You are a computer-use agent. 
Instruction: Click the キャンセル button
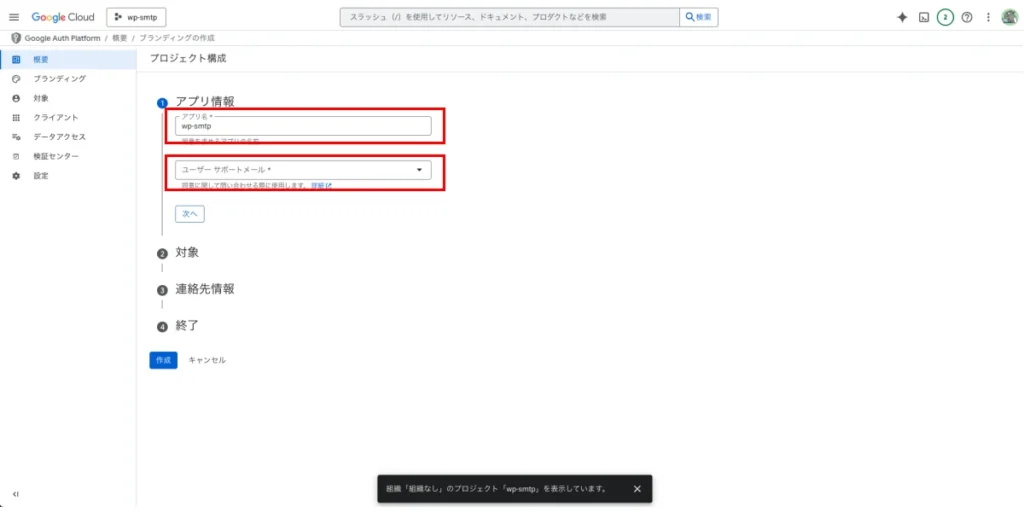pos(207,360)
